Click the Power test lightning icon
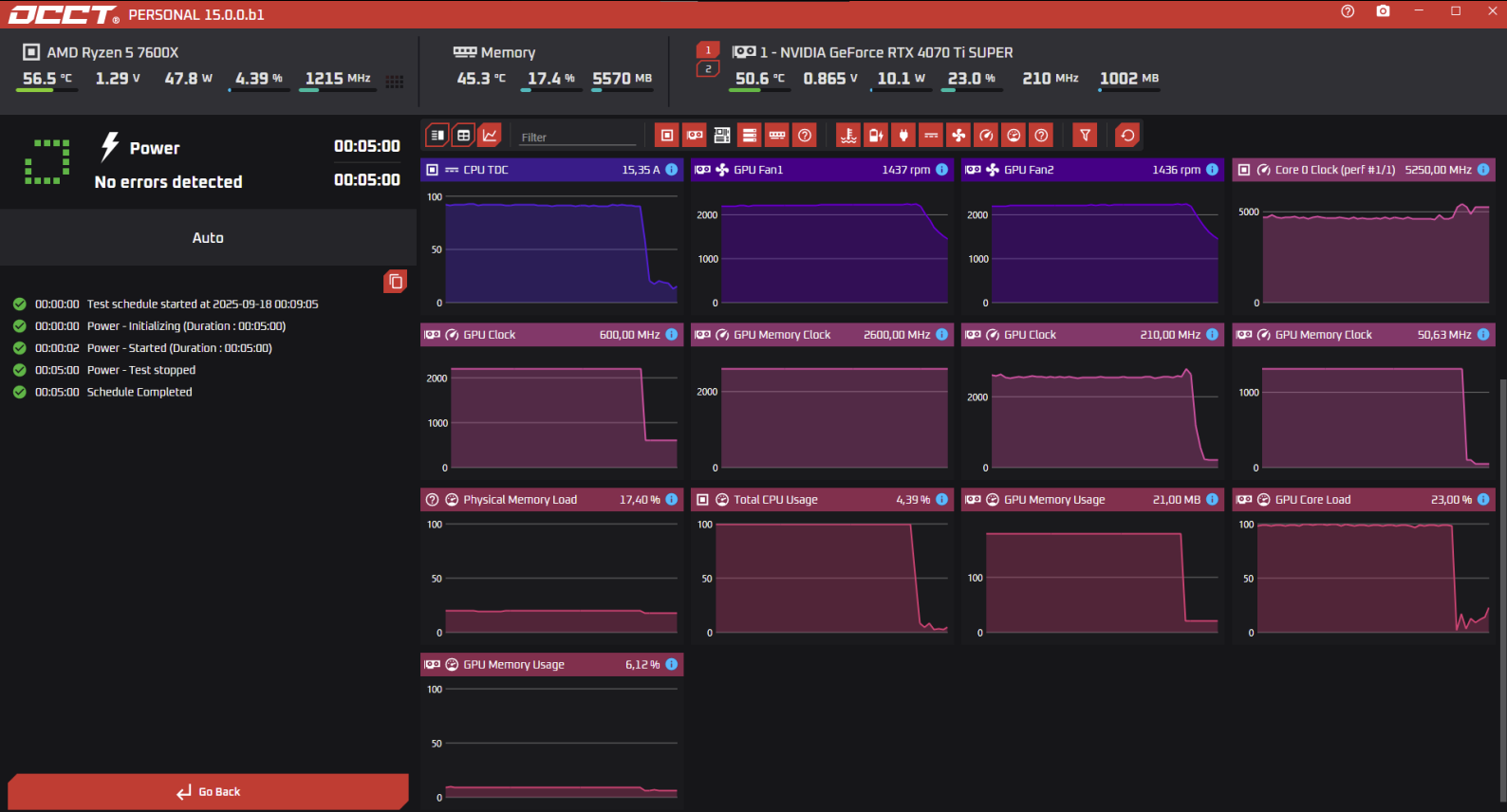The width and height of the screenshot is (1507, 812). [x=110, y=146]
